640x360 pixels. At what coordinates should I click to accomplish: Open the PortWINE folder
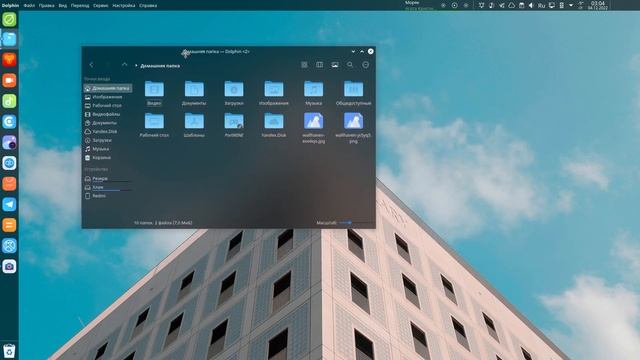click(x=234, y=125)
